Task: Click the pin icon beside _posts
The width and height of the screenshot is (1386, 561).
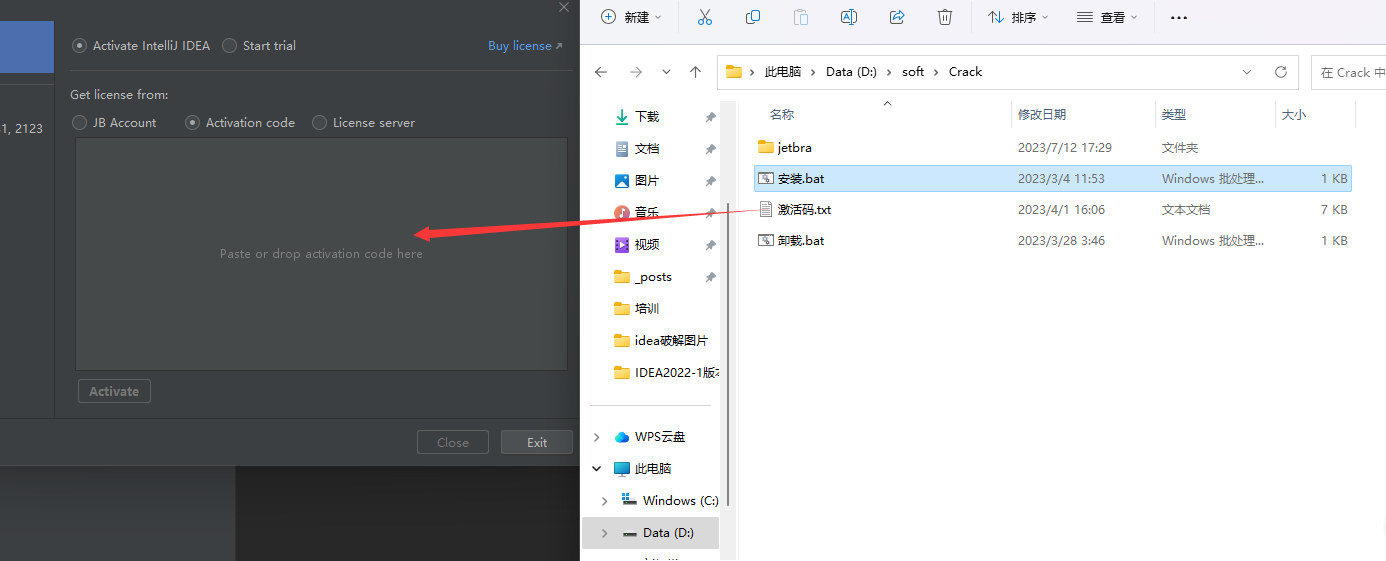Action: pyautogui.click(x=710, y=277)
